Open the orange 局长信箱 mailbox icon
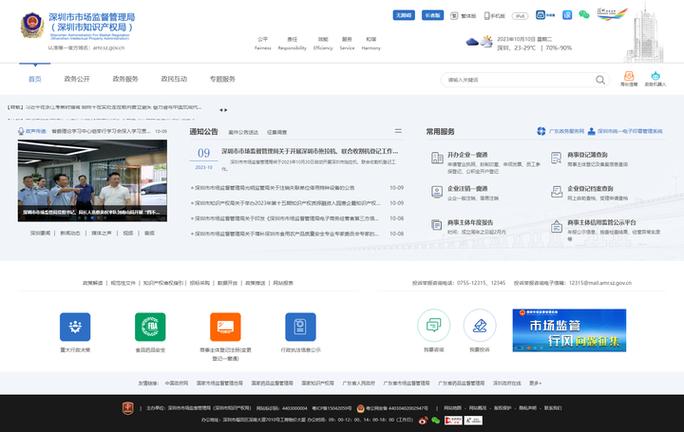Image resolution: width=684 pixels, height=432 pixels. 629,77
